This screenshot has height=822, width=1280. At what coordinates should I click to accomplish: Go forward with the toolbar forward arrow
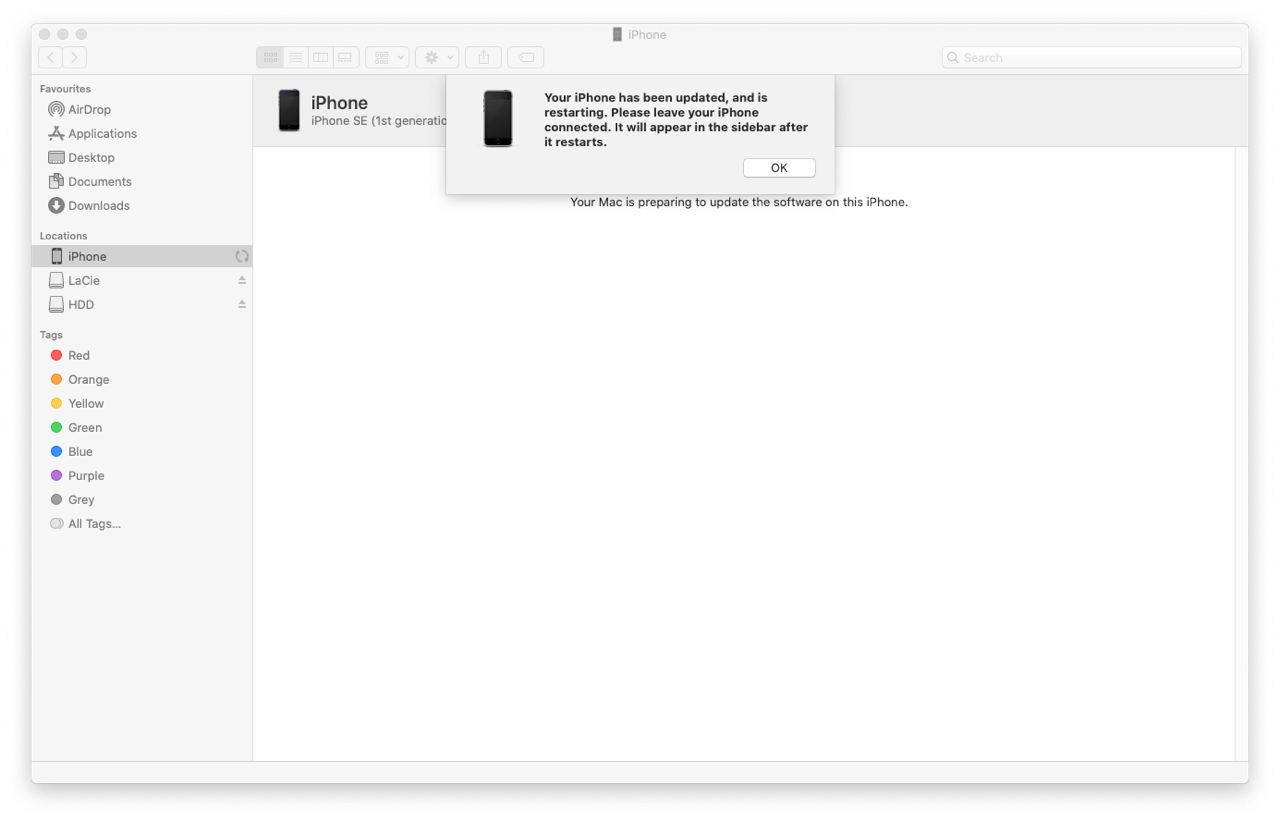75,57
